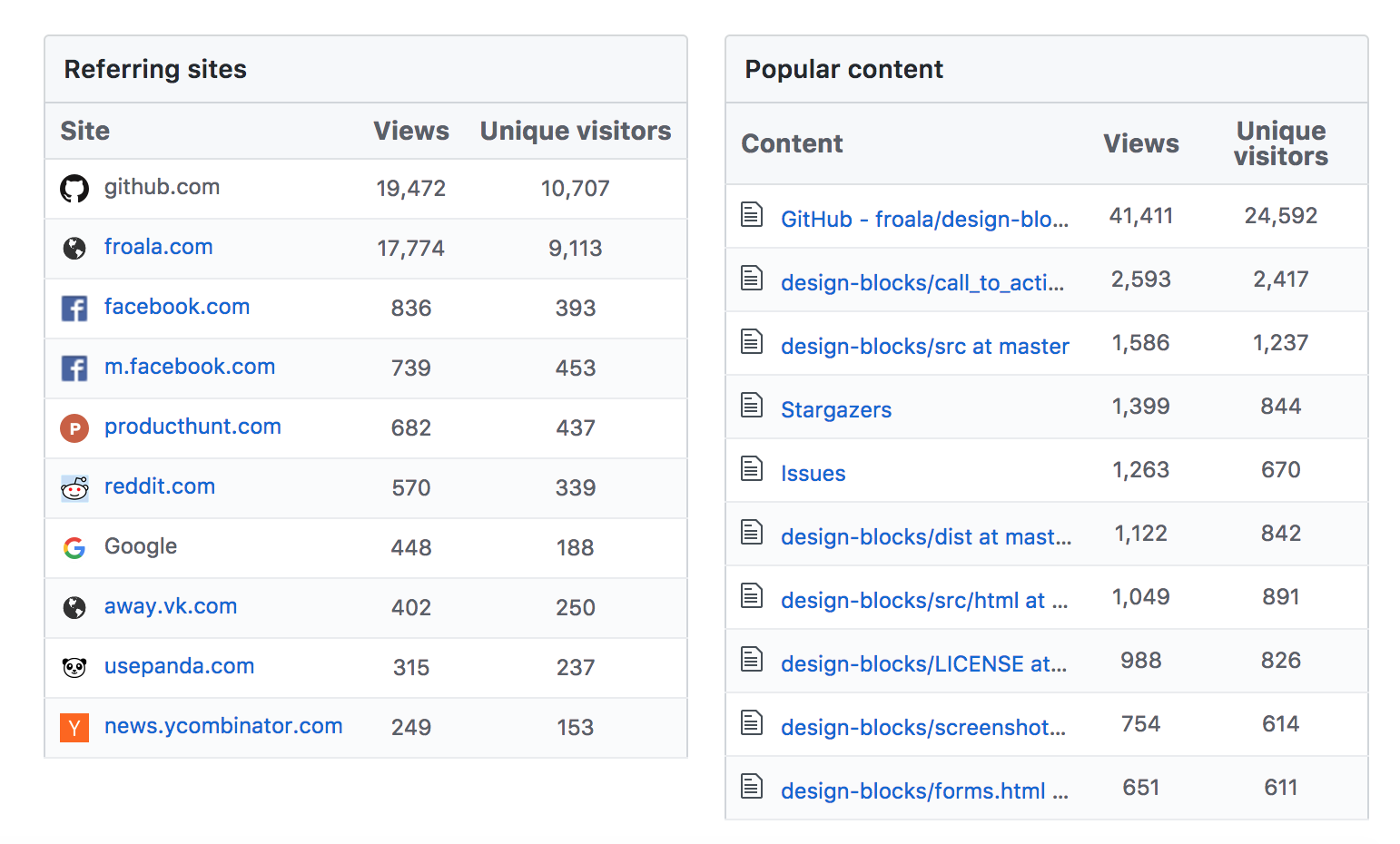Click the document icon beside Stargazers

(751, 407)
